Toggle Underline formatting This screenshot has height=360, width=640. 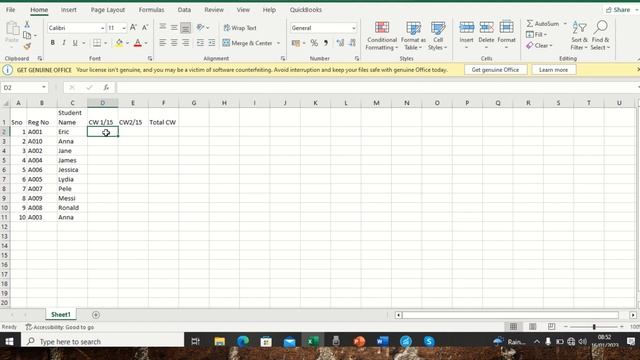[x=75, y=43]
